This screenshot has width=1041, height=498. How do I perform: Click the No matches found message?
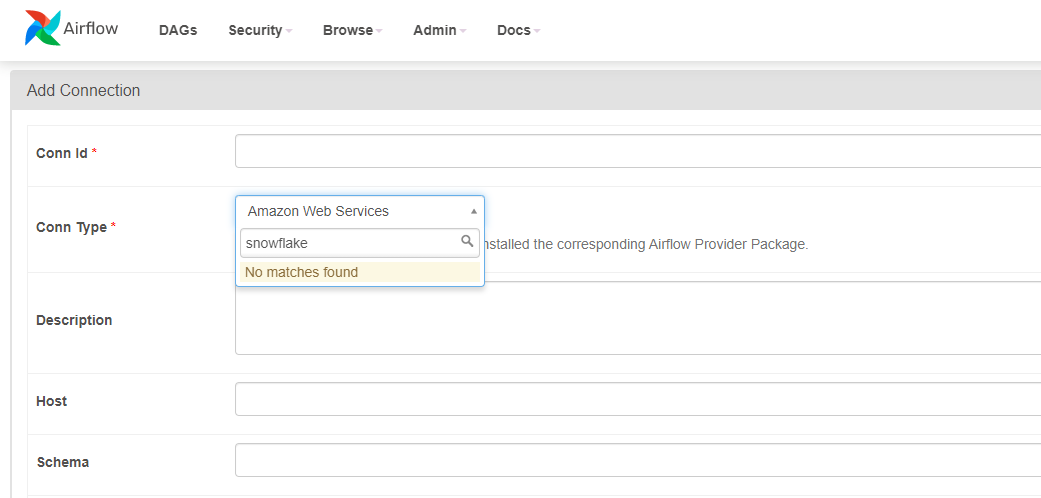point(301,272)
